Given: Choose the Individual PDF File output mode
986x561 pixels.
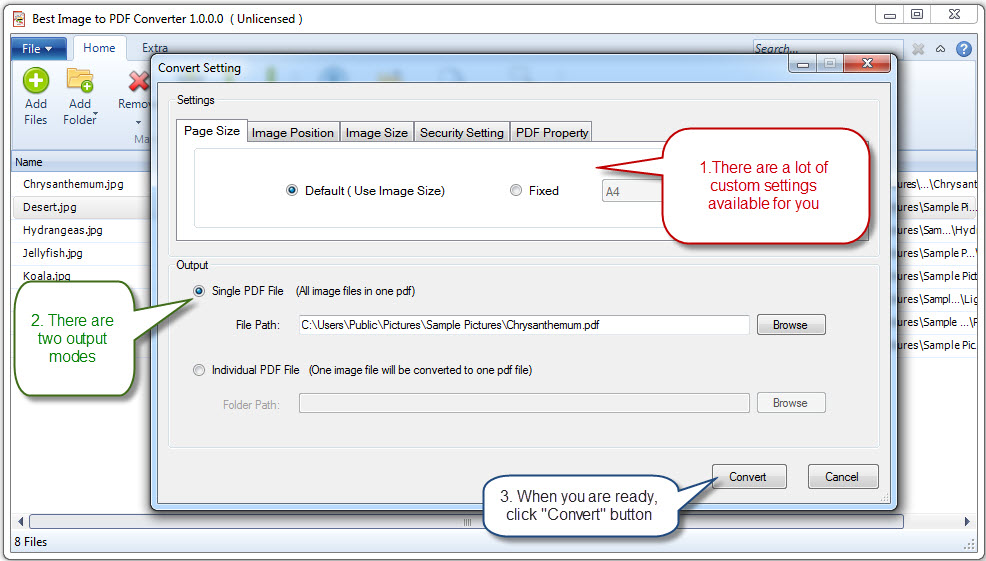Looking at the screenshot, I should coord(199,370).
